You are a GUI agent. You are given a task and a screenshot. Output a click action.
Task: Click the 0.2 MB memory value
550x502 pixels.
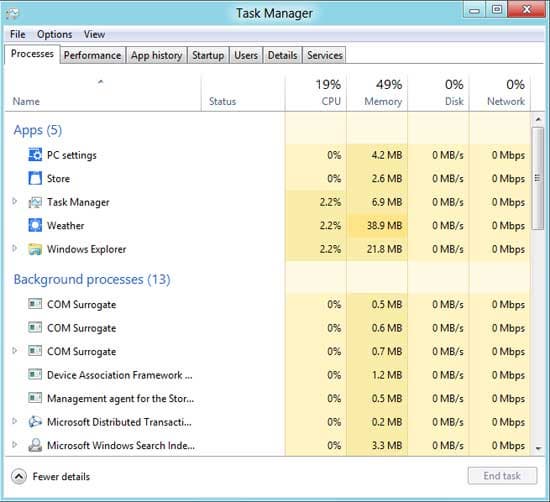click(x=387, y=422)
